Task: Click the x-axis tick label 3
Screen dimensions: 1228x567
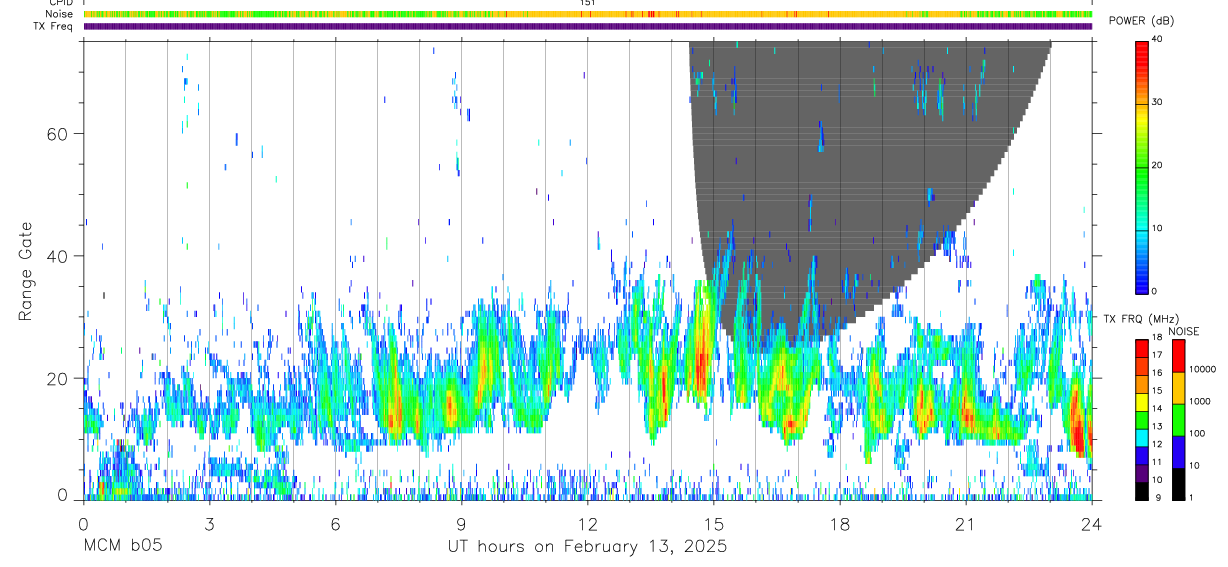Action: [209, 524]
